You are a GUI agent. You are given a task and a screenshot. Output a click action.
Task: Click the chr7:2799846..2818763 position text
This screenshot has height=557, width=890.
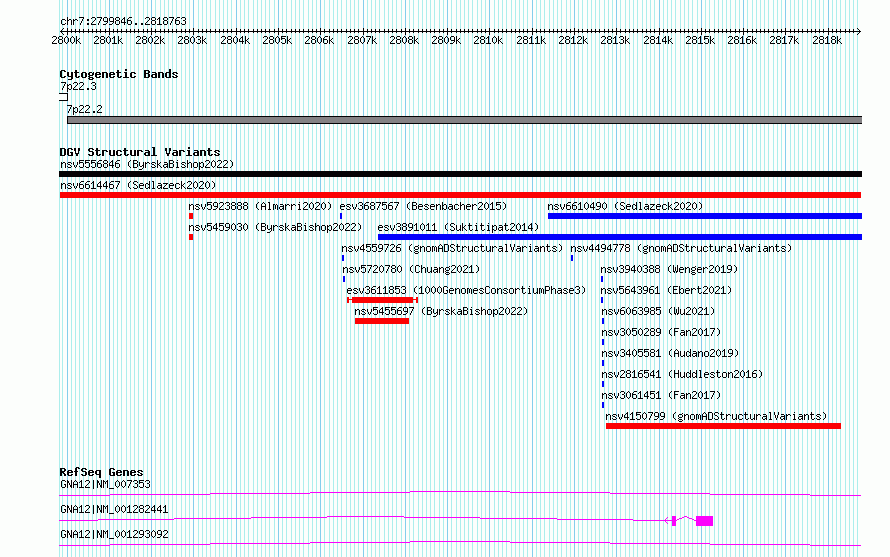(x=123, y=21)
